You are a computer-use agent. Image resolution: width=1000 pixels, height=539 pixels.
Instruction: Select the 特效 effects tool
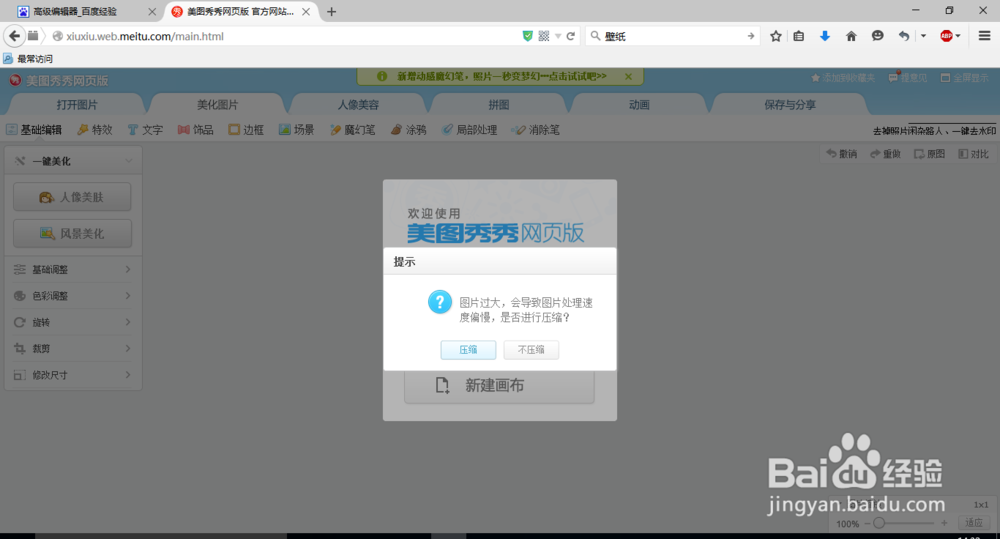tap(95, 129)
